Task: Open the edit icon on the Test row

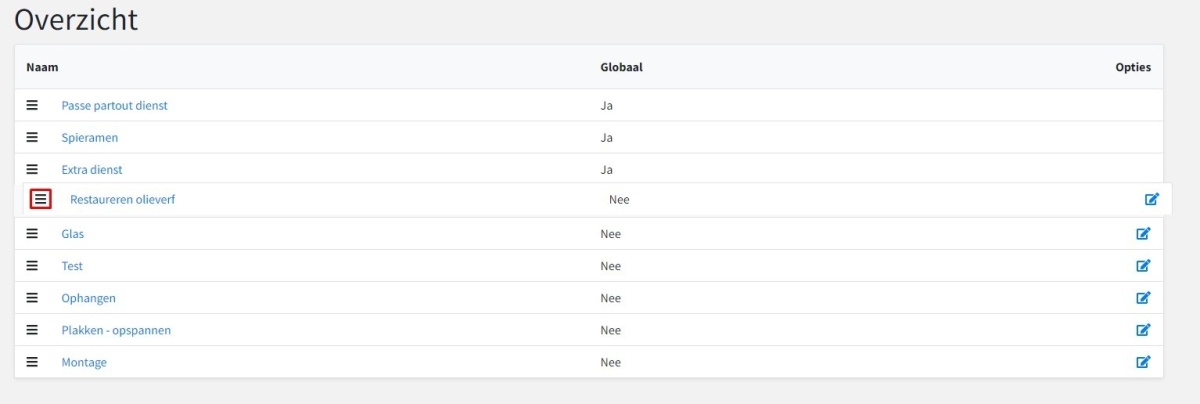Action: tap(1143, 266)
